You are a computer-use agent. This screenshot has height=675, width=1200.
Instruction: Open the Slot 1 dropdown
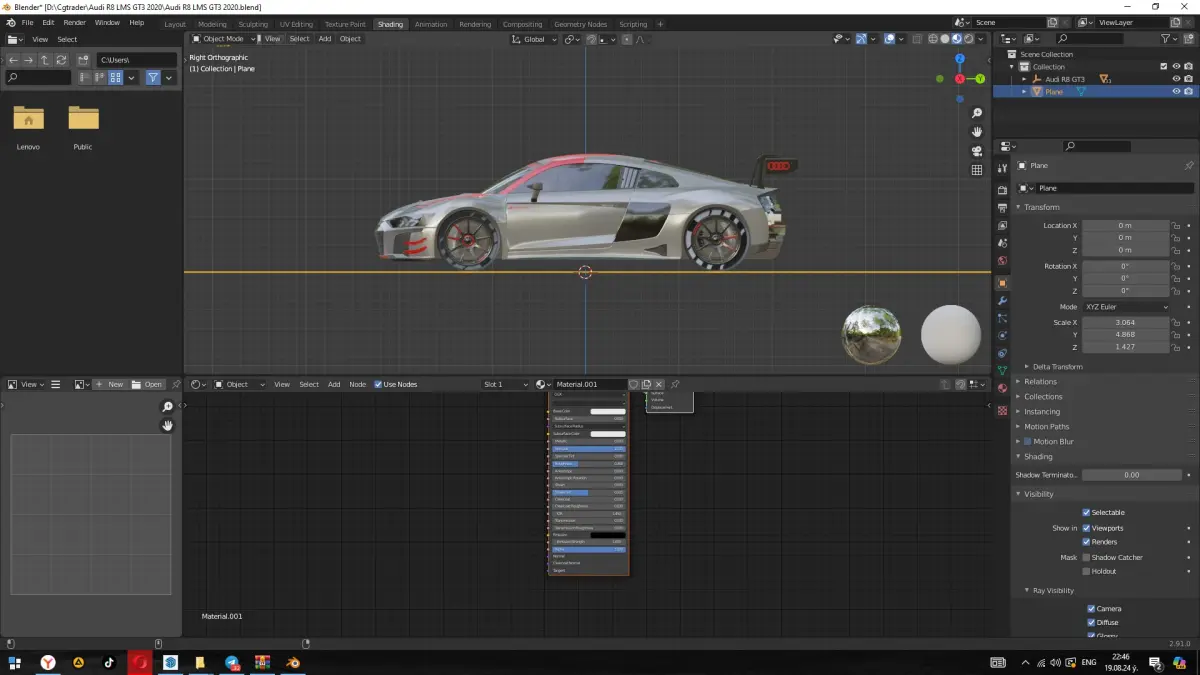(x=505, y=384)
